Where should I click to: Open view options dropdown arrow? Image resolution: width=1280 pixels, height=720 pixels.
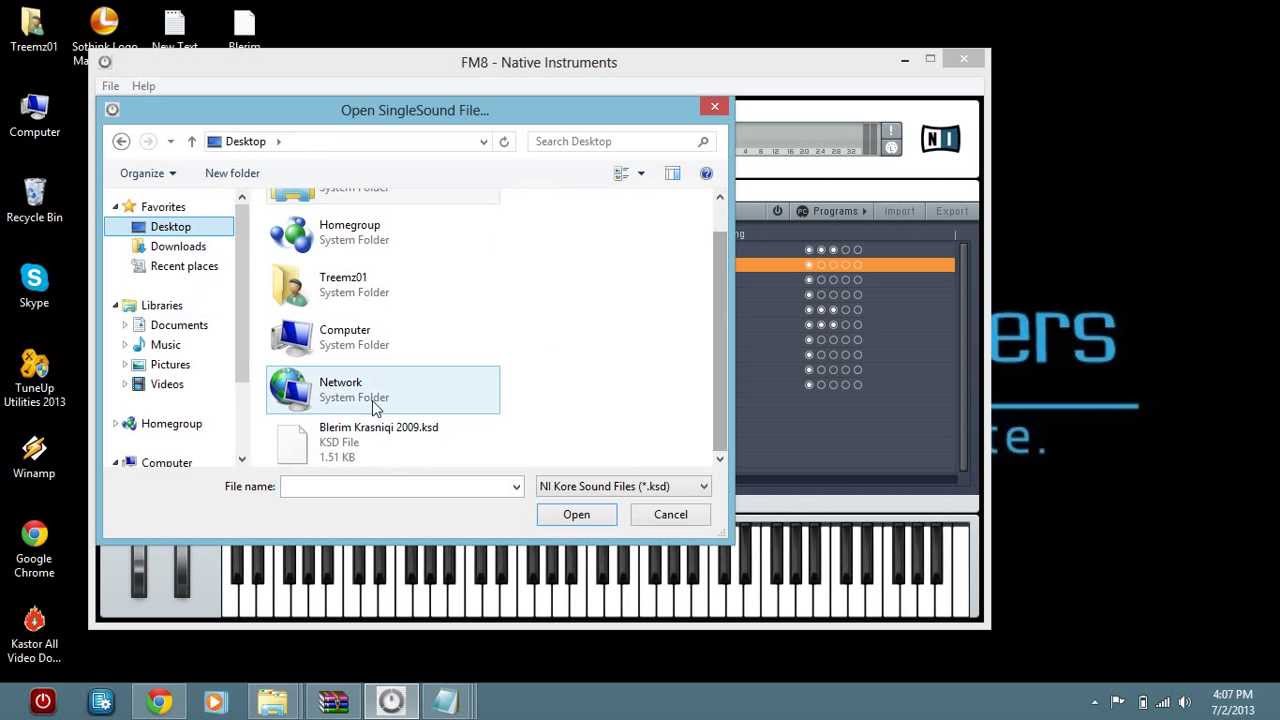tap(641, 173)
